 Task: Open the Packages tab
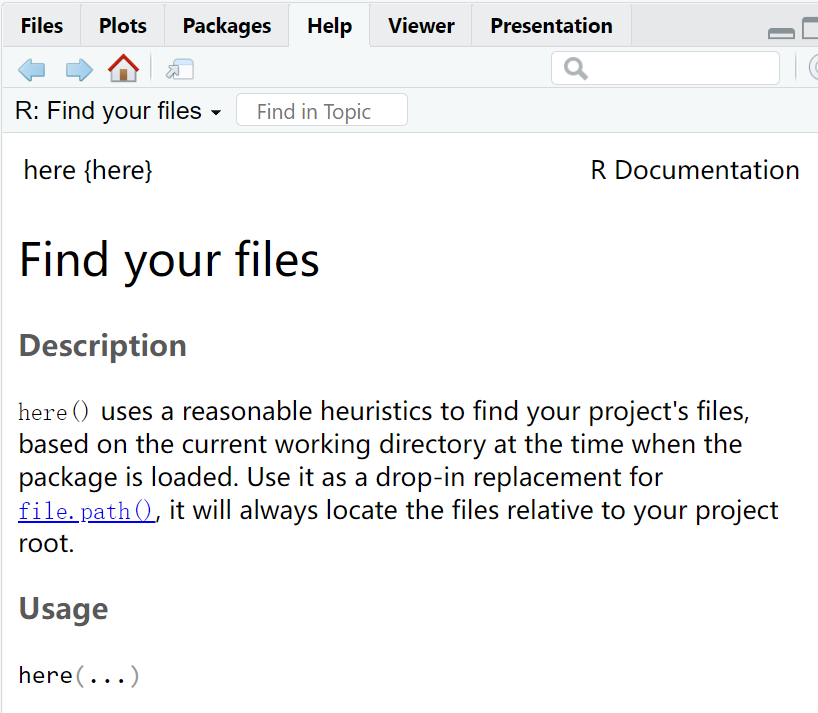[x=227, y=26]
